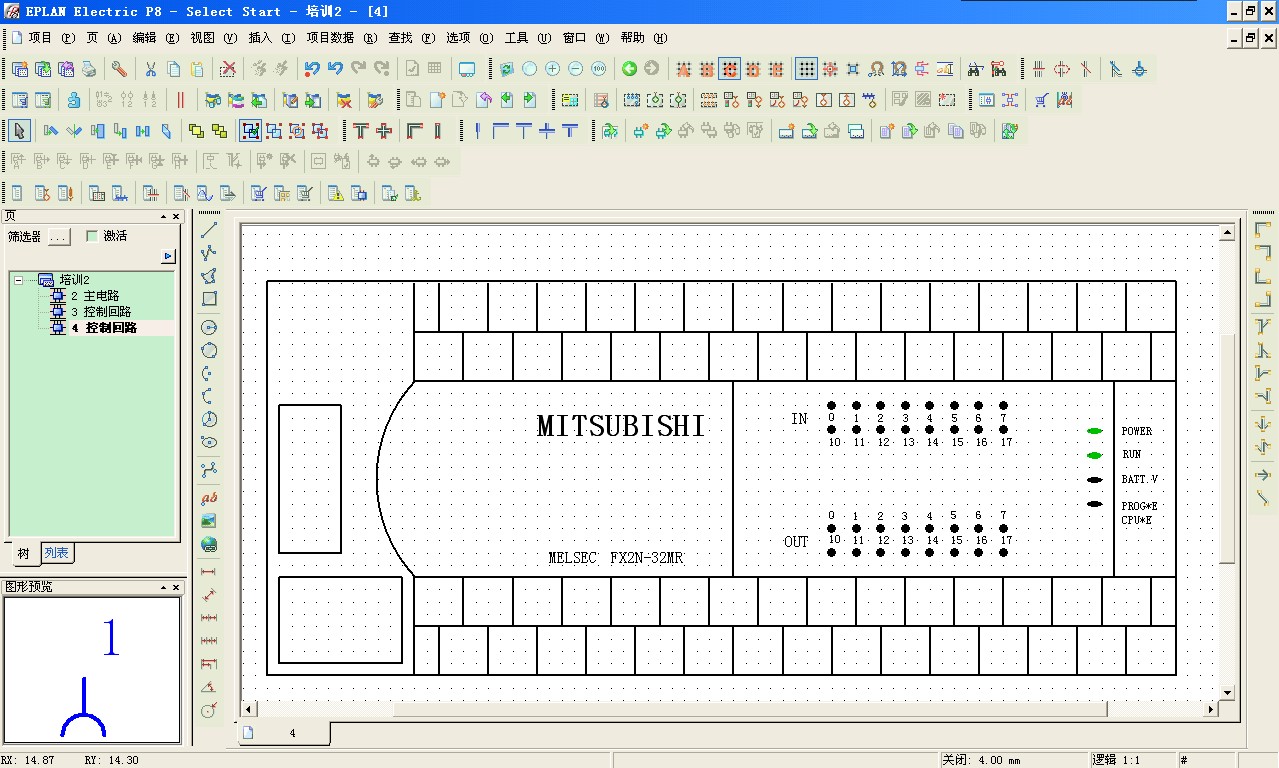1279x768 pixels.
Task: Click the horizontal scrollbar right arrow
Action: tap(1210, 709)
